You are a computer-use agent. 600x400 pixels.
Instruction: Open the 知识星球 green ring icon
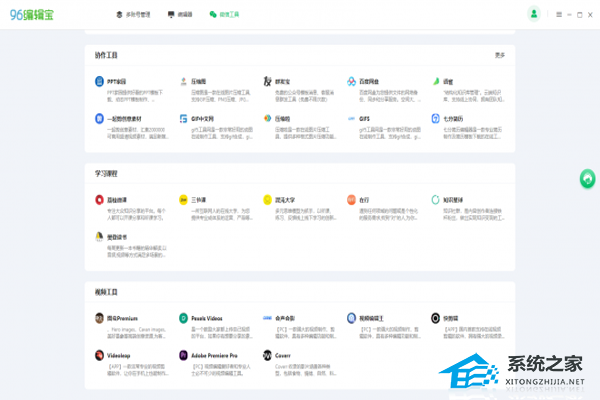coord(435,199)
